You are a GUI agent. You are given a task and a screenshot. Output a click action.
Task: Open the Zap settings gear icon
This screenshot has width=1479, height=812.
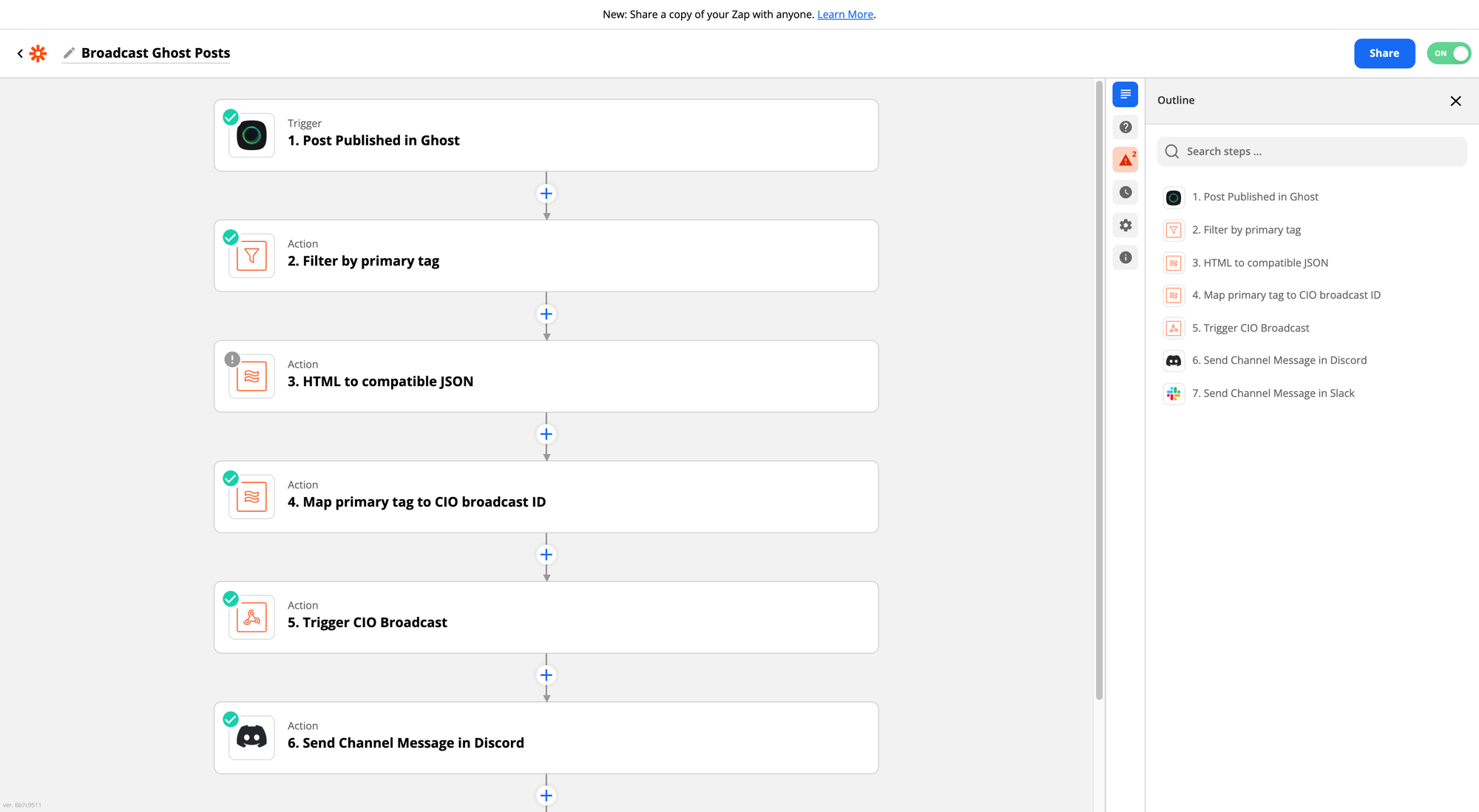pos(1125,225)
